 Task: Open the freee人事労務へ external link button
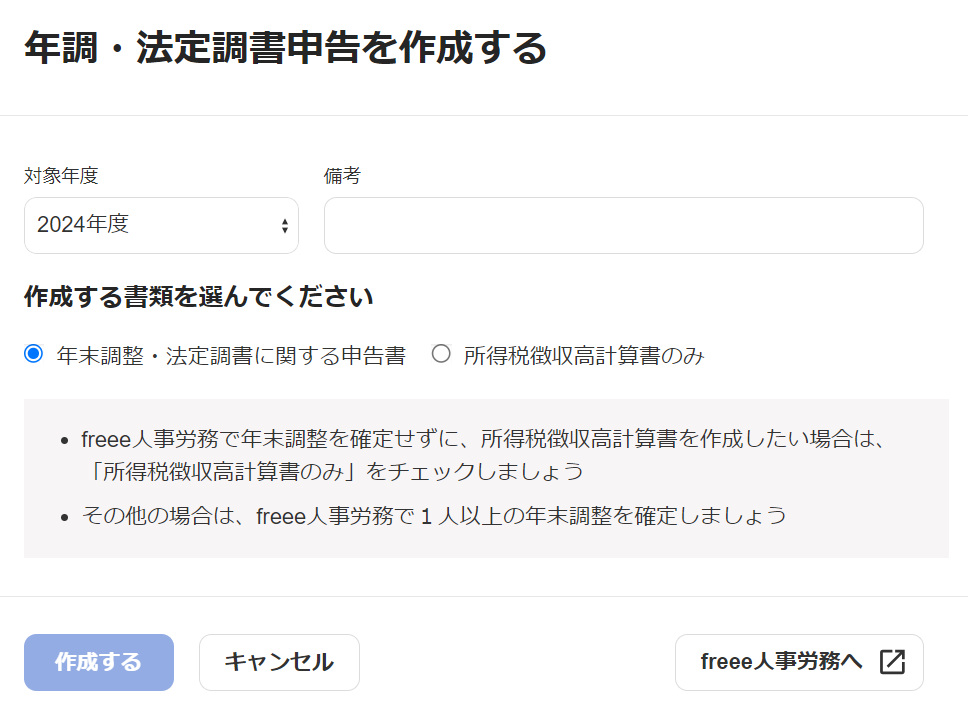point(799,662)
